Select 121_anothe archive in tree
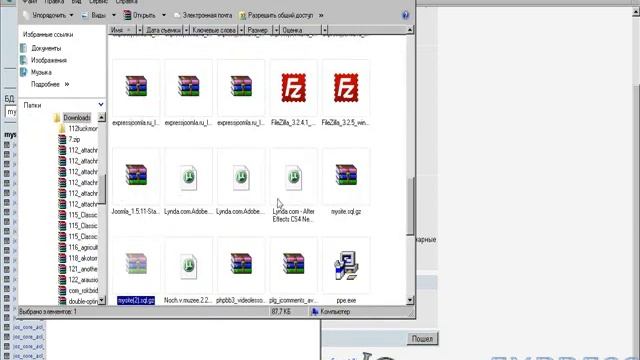Viewport: 640px width, 360px height. tap(83, 269)
